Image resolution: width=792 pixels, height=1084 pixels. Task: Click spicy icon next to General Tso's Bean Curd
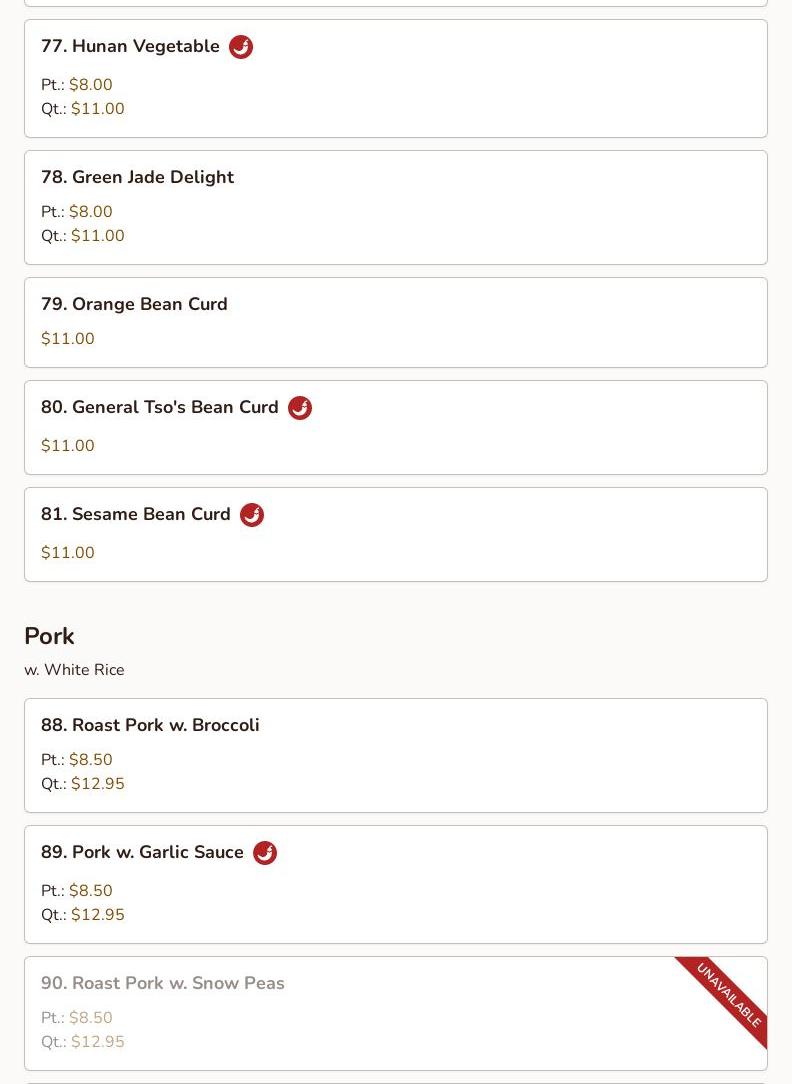(300, 408)
